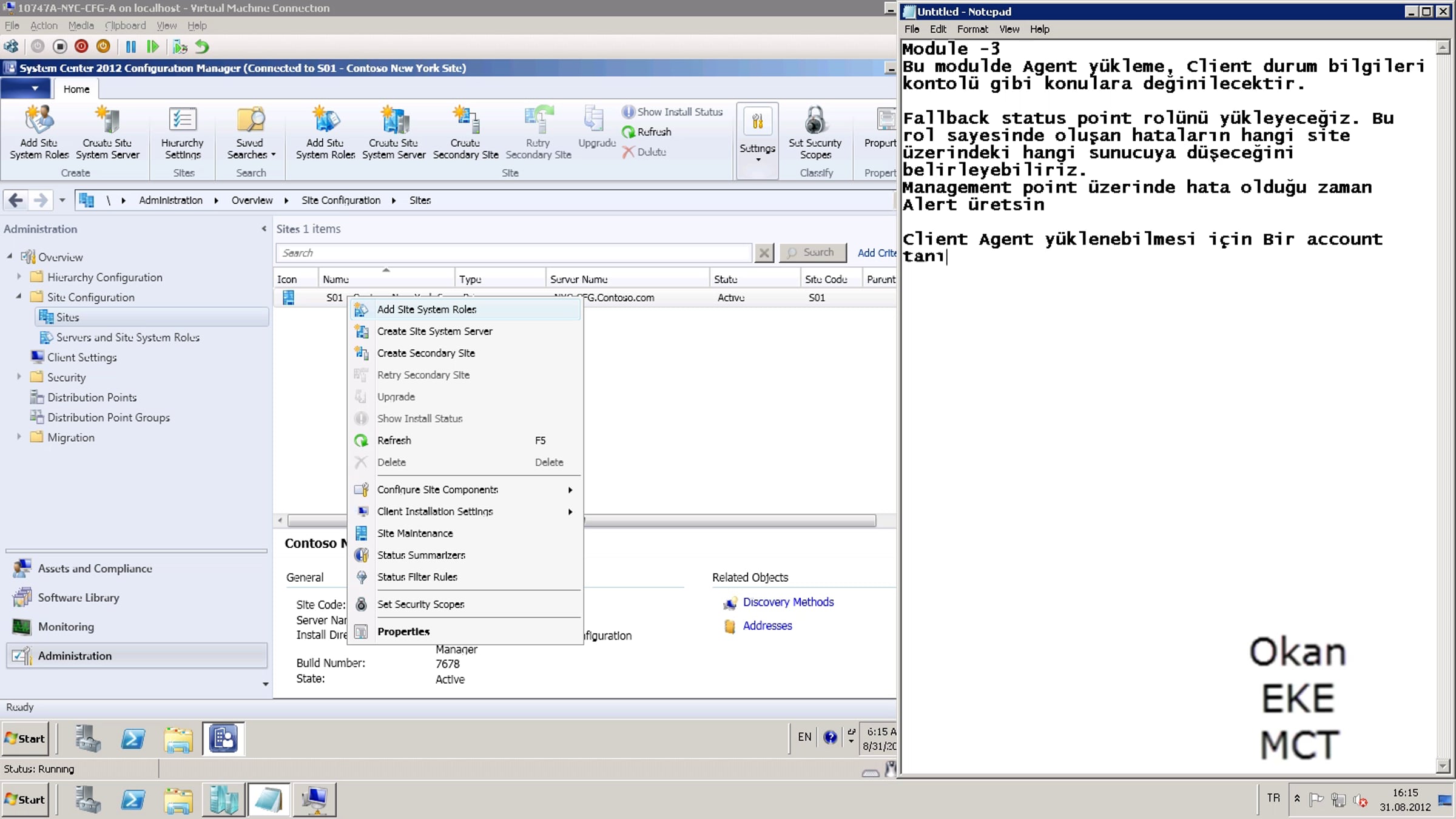
Task: Click the Ctrl+Alt+Del toolbar icon
Action: [x=11, y=46]
